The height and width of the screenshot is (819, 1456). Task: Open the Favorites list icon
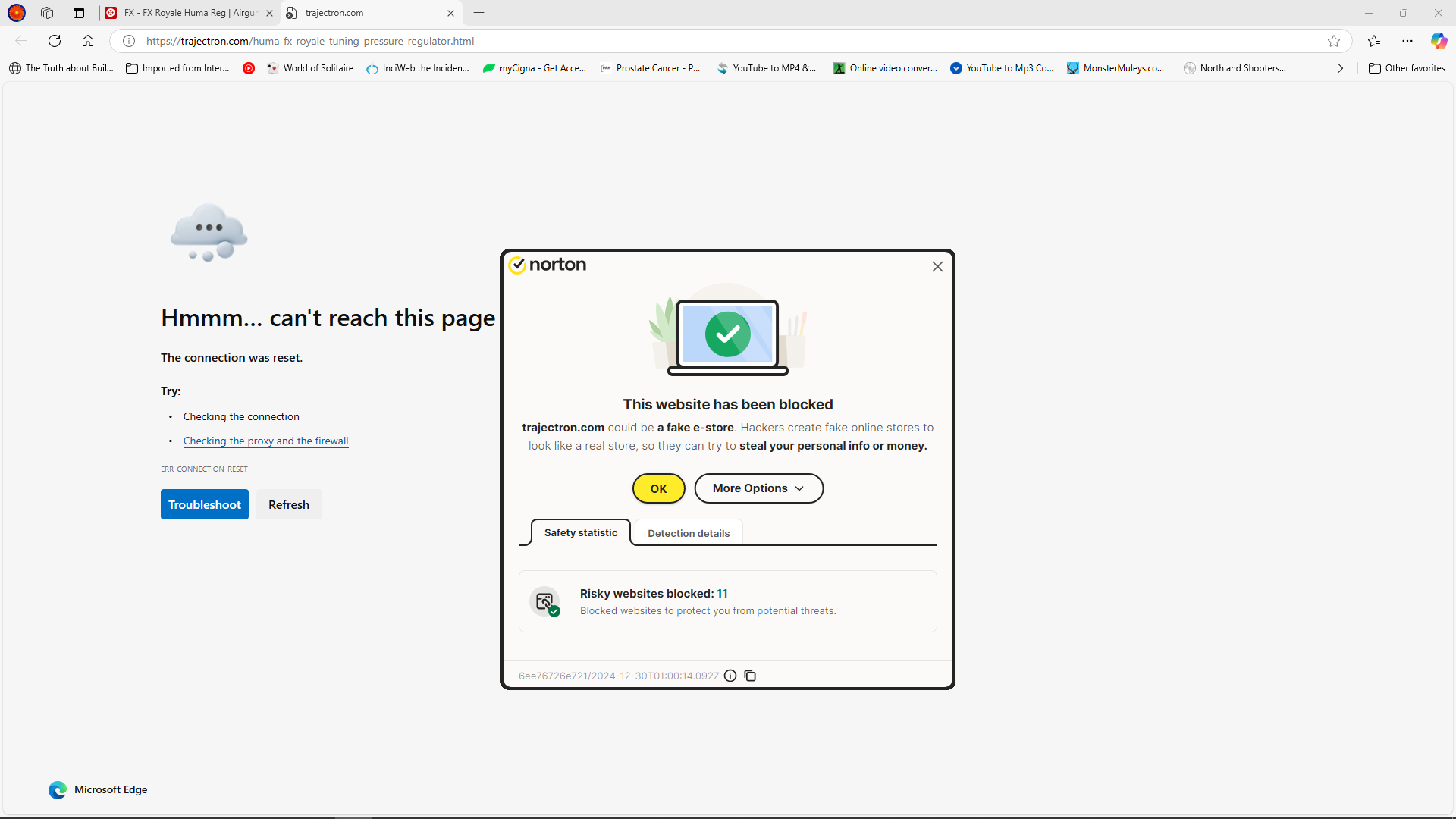point(1374,41)
